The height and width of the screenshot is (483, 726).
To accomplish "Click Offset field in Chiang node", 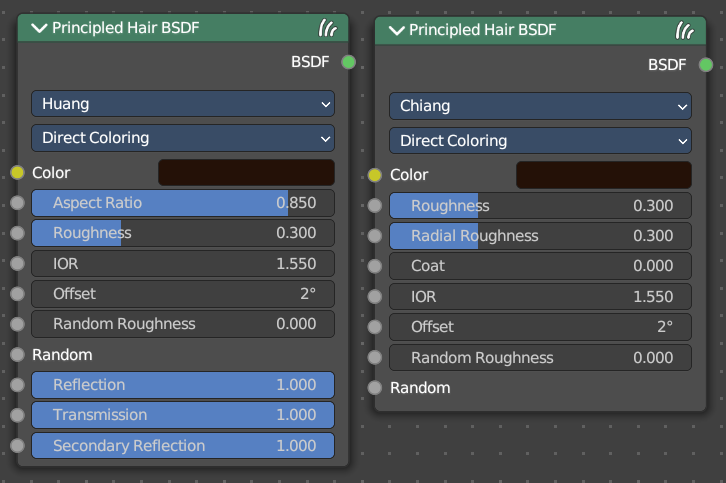I will tap(540, 327).
